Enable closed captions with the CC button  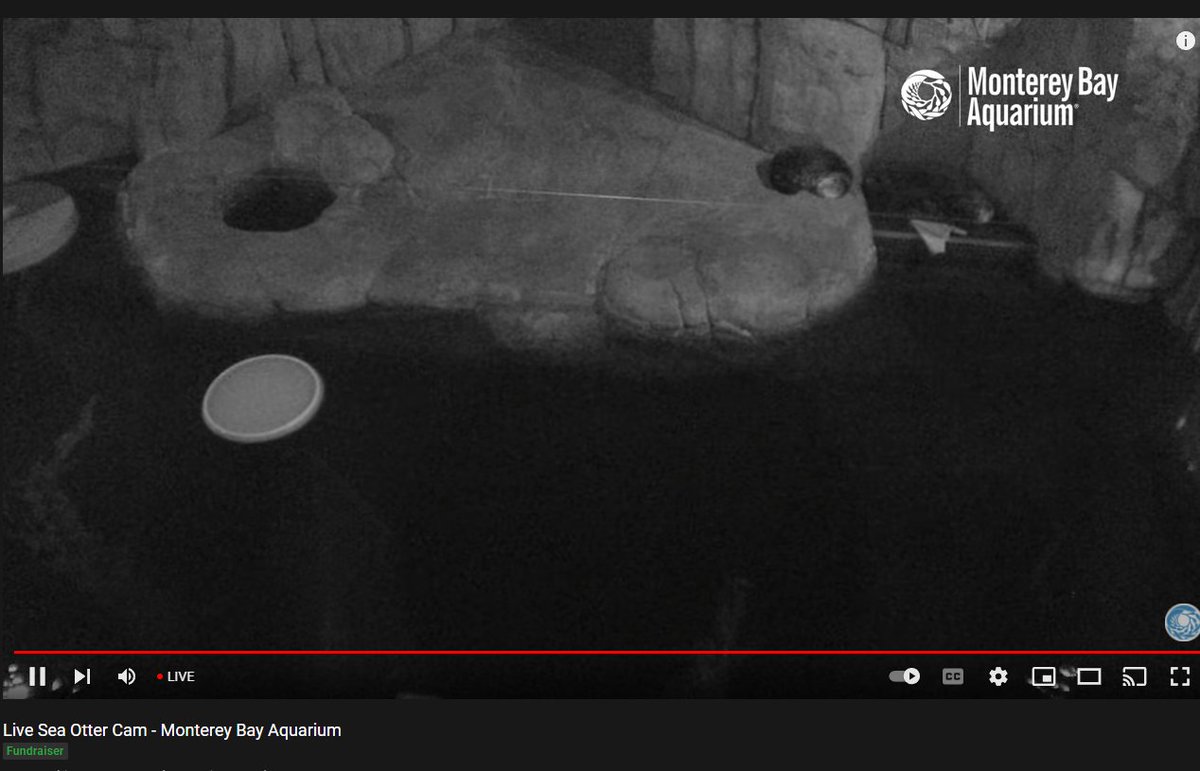[x=953, y=677]
